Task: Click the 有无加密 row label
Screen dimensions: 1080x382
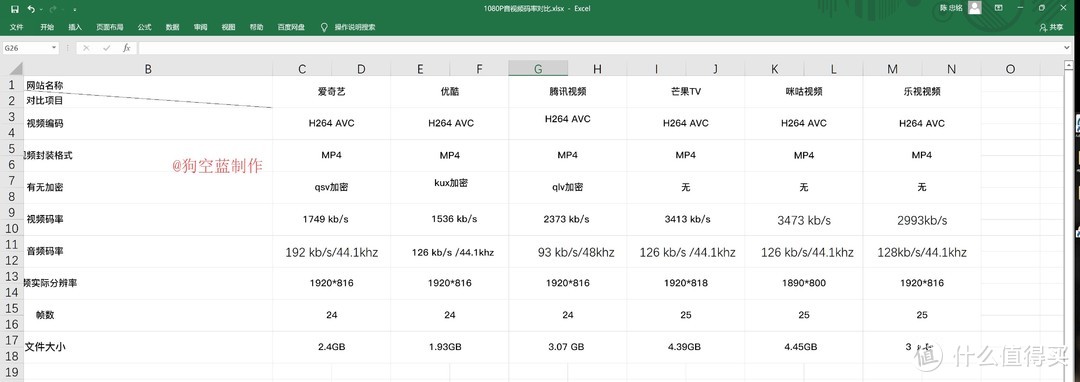Action: [45, 187]
